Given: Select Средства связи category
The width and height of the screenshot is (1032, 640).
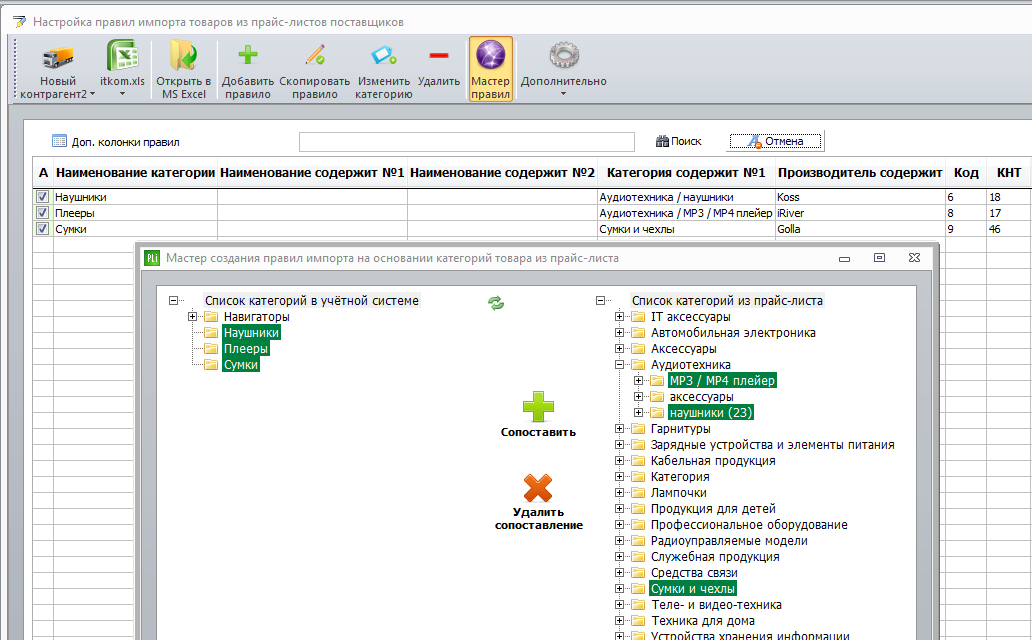Looking at the screenshot, I should (694, 573).
